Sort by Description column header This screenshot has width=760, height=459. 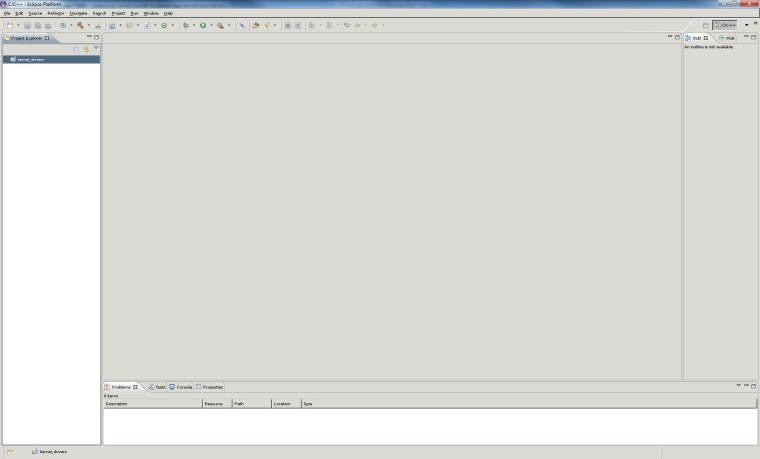point(150,404)
